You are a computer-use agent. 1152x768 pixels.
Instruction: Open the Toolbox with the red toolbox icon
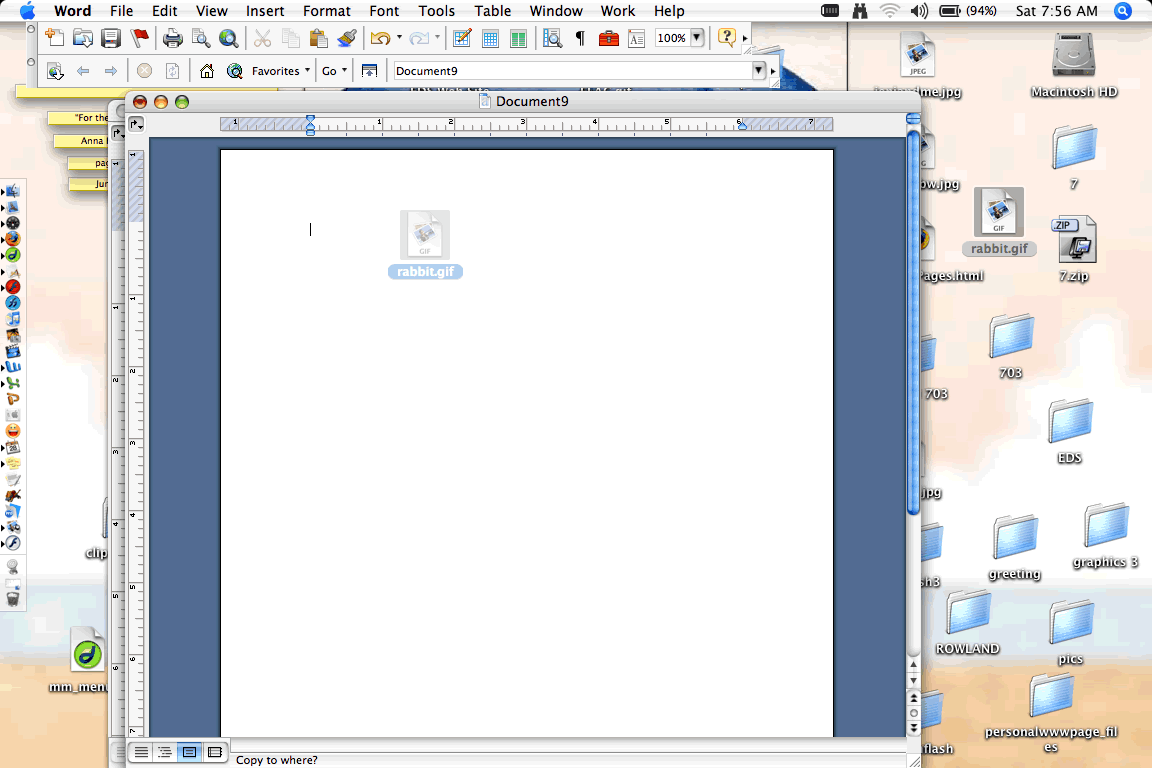(609, 37)
